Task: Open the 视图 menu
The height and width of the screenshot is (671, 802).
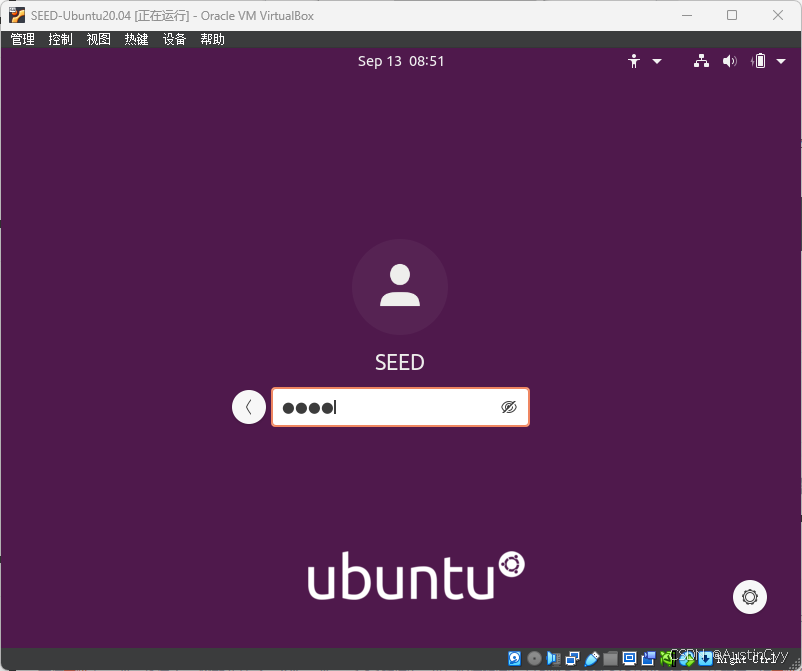Action: tap(98, 39)
